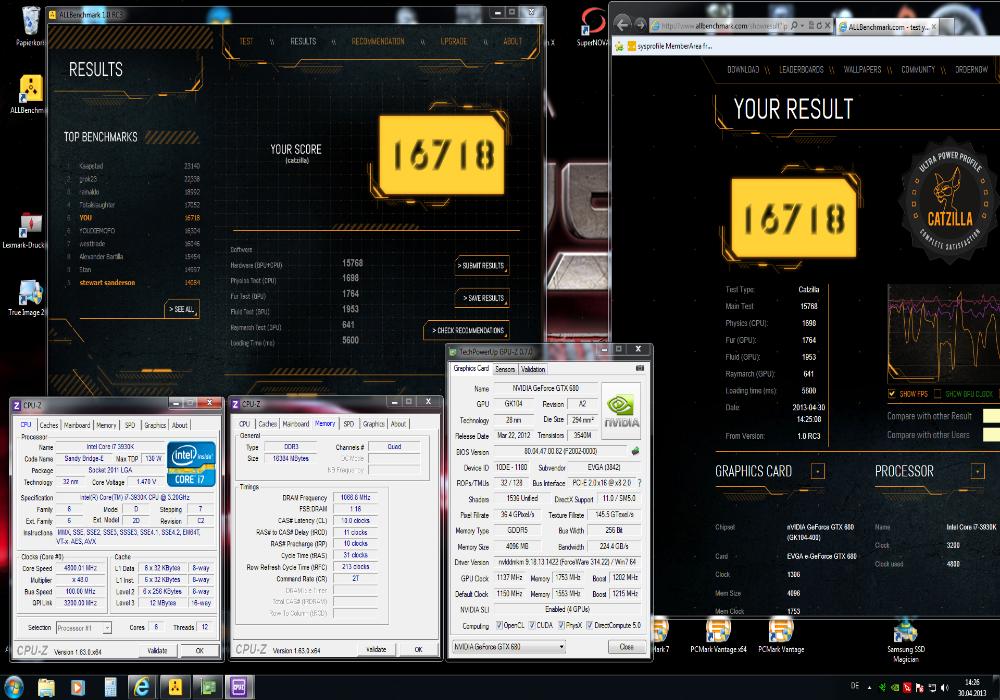Toggle the DirectCompute 5.0 checkbox in GPU-Z
1000x700 pixels.
[x=589, y=625]
